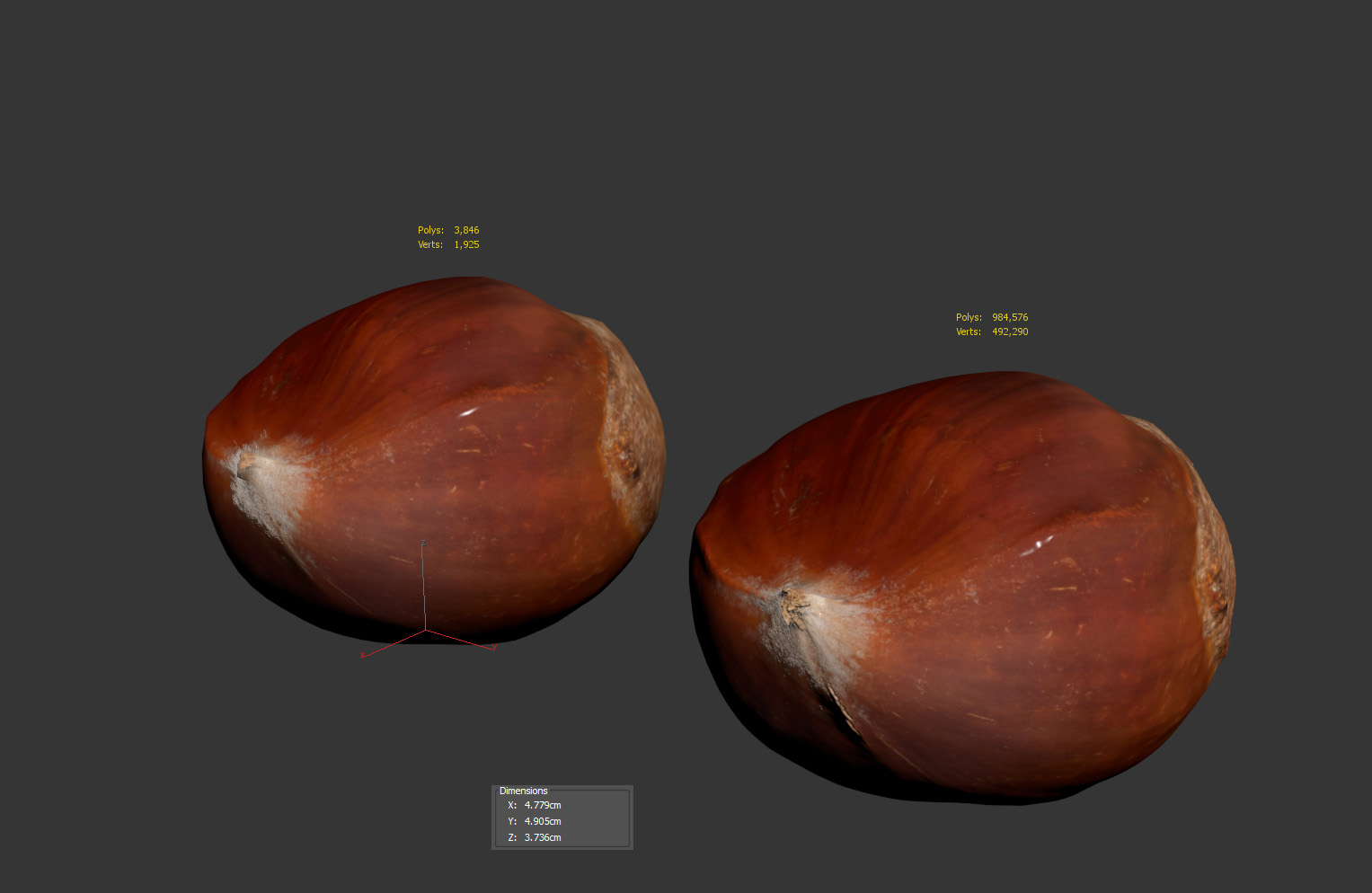Click the Y axis label of the pivot gizmo
Image resolution: width=1372 pixels, height=893 pixels.
[x=494, y=647]
